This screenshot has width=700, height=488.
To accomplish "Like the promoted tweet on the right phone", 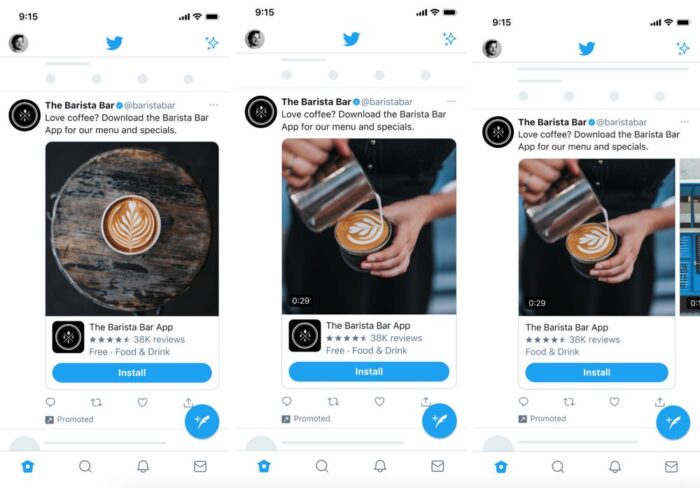I will coord(614,402).
